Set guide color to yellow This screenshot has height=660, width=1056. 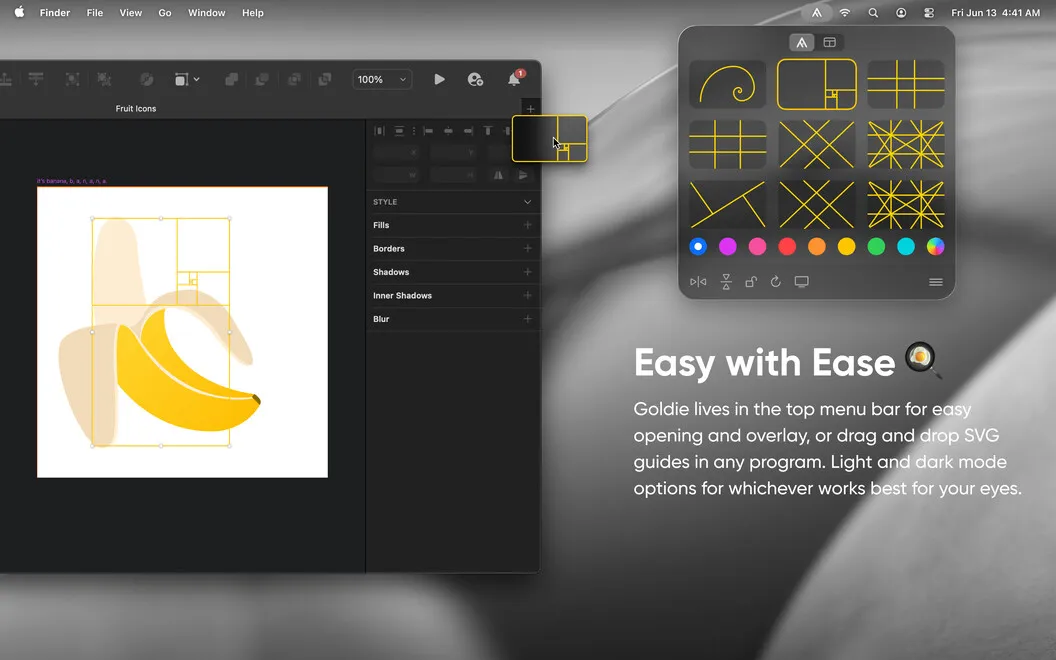click(846, 246)
